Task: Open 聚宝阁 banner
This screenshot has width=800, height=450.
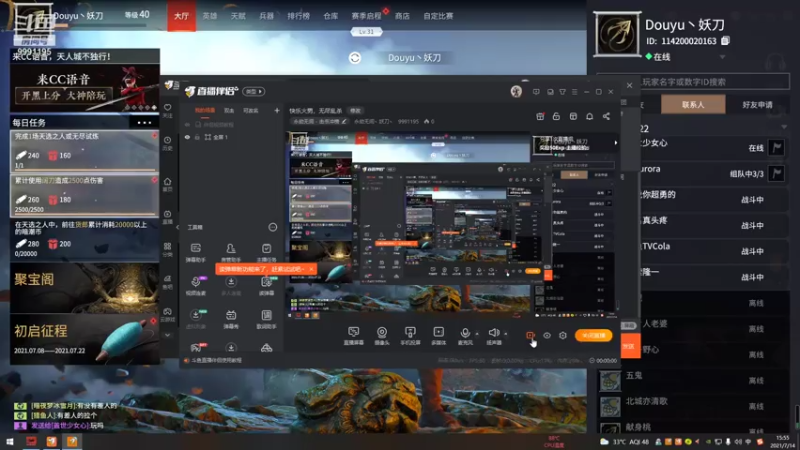Action: pyautogui.click(x=85, y=288)
